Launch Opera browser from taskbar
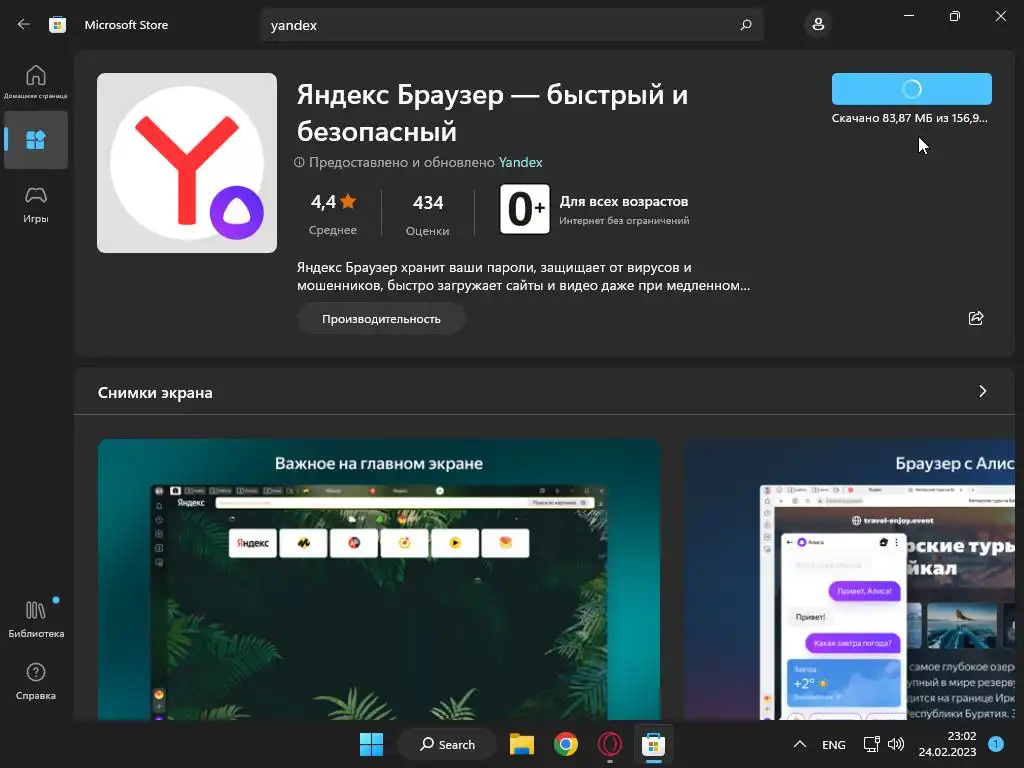 [x=609, y=744]
